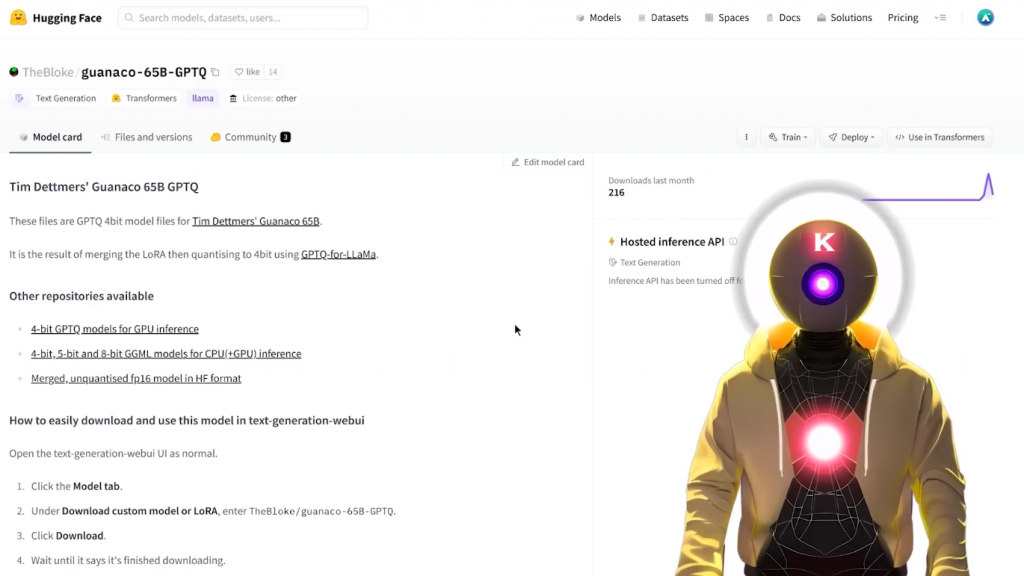
Task: Click Text Generation under Hosted inference API
Action: [x=650, y=263]
